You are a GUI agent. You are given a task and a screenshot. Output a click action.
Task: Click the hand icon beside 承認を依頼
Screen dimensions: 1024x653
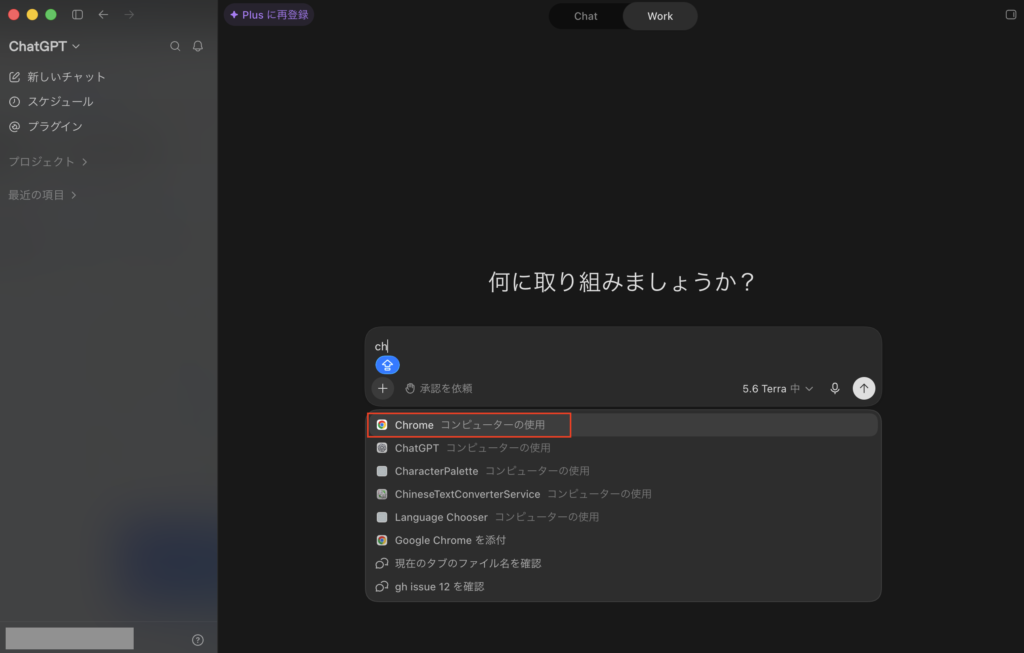410,389
